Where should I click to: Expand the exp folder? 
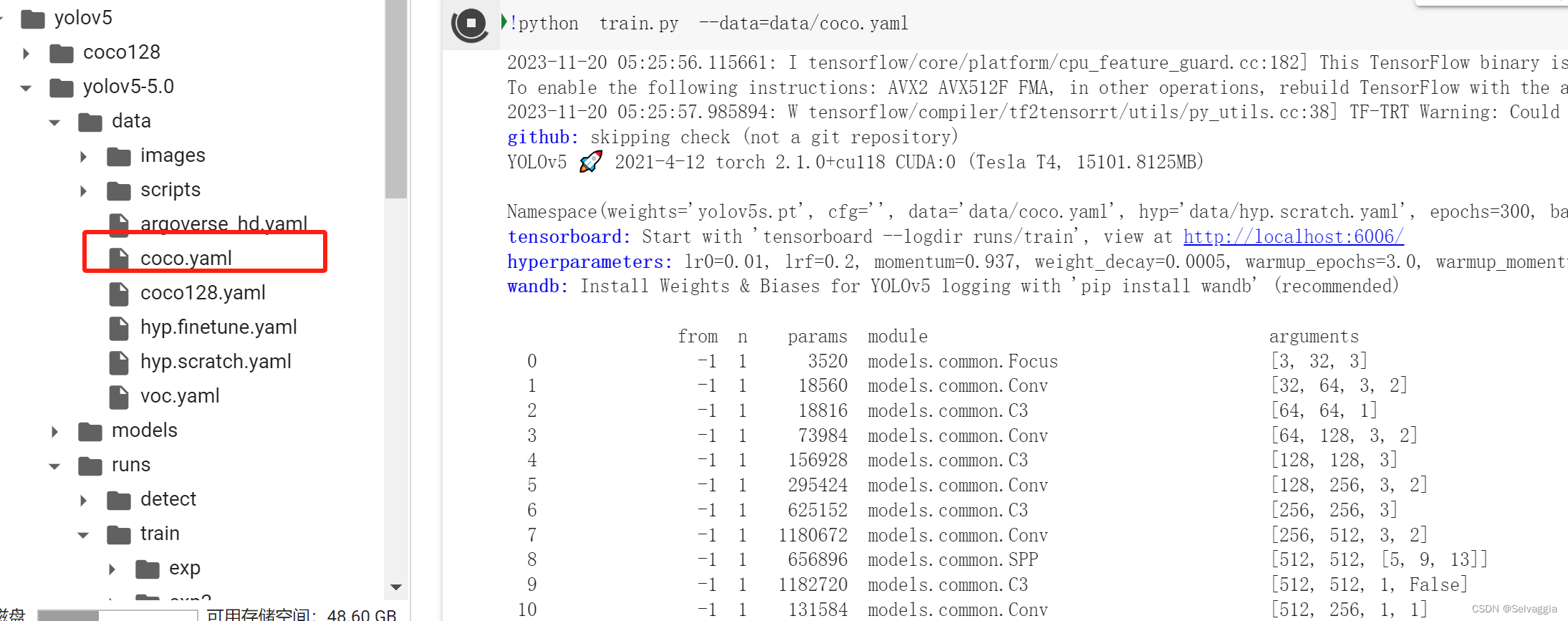click(x=112, y=569)
